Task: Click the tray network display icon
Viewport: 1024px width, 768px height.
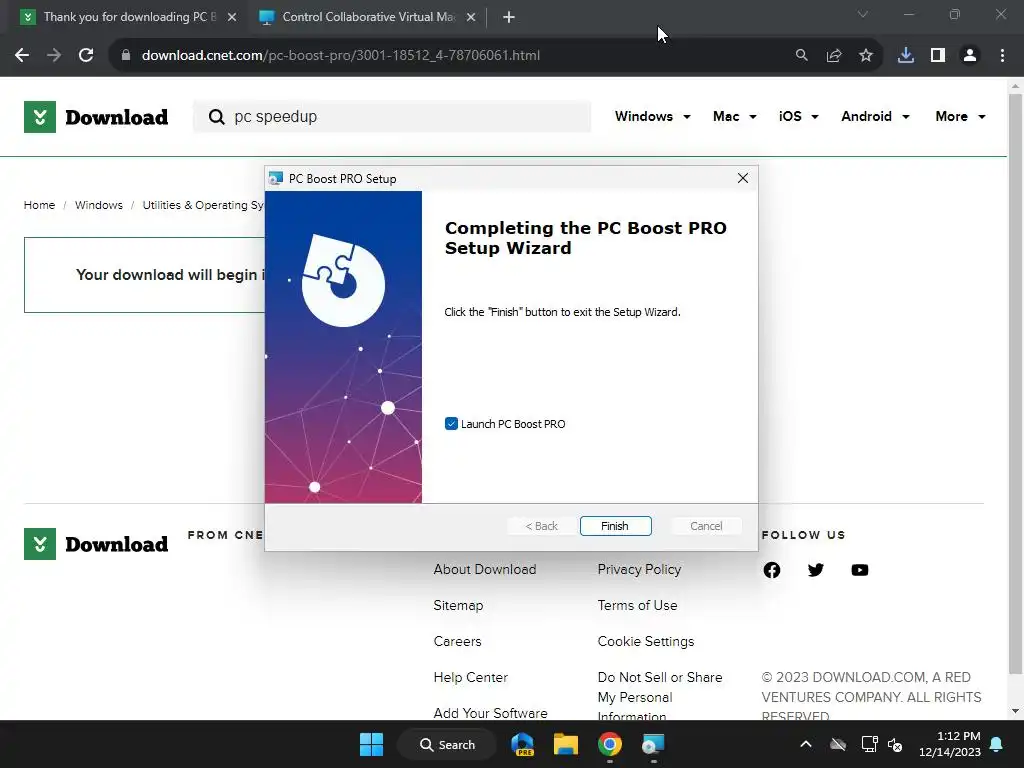Action: 869,744
